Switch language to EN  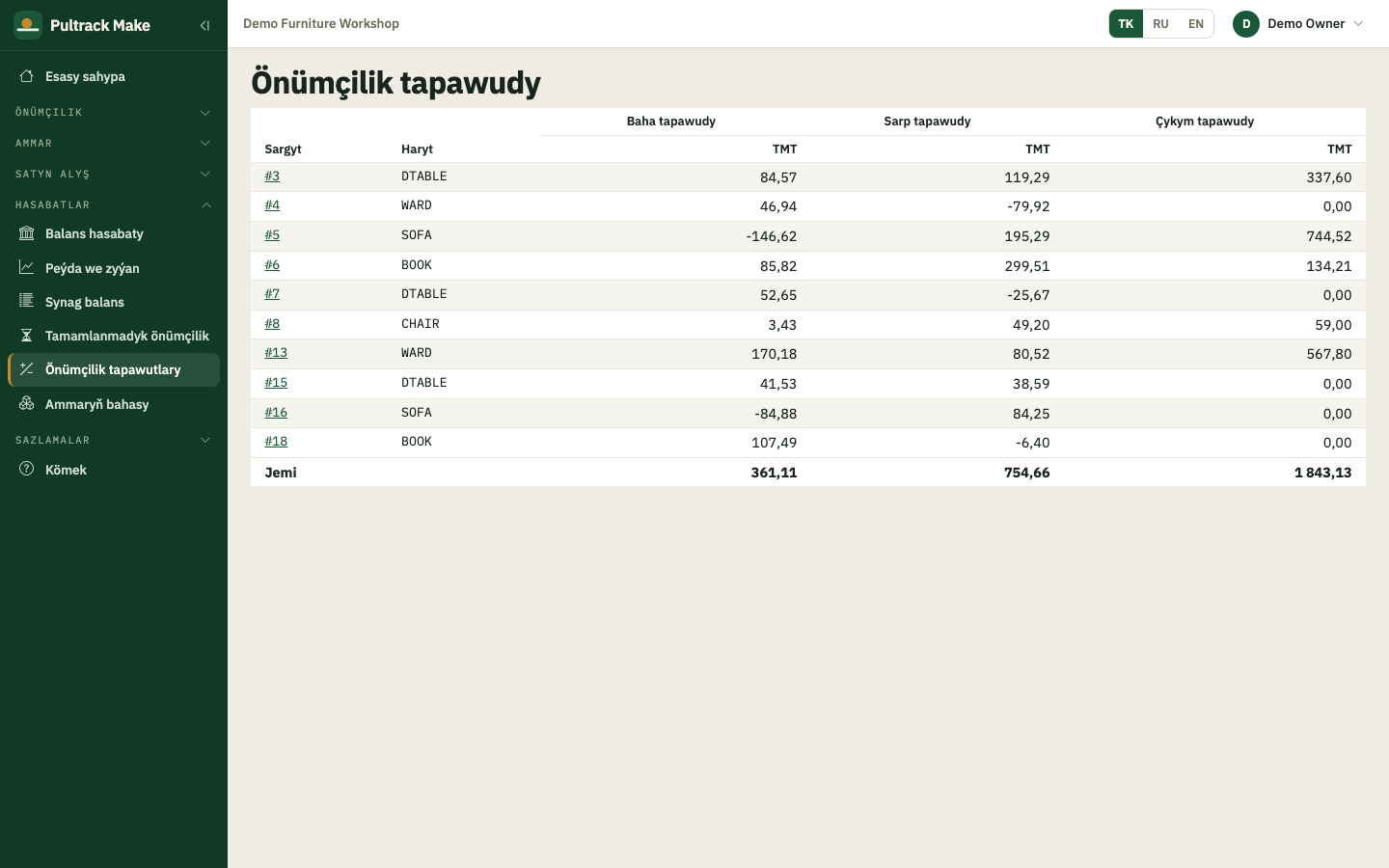pyautogui.click(x=1196, y=24)
